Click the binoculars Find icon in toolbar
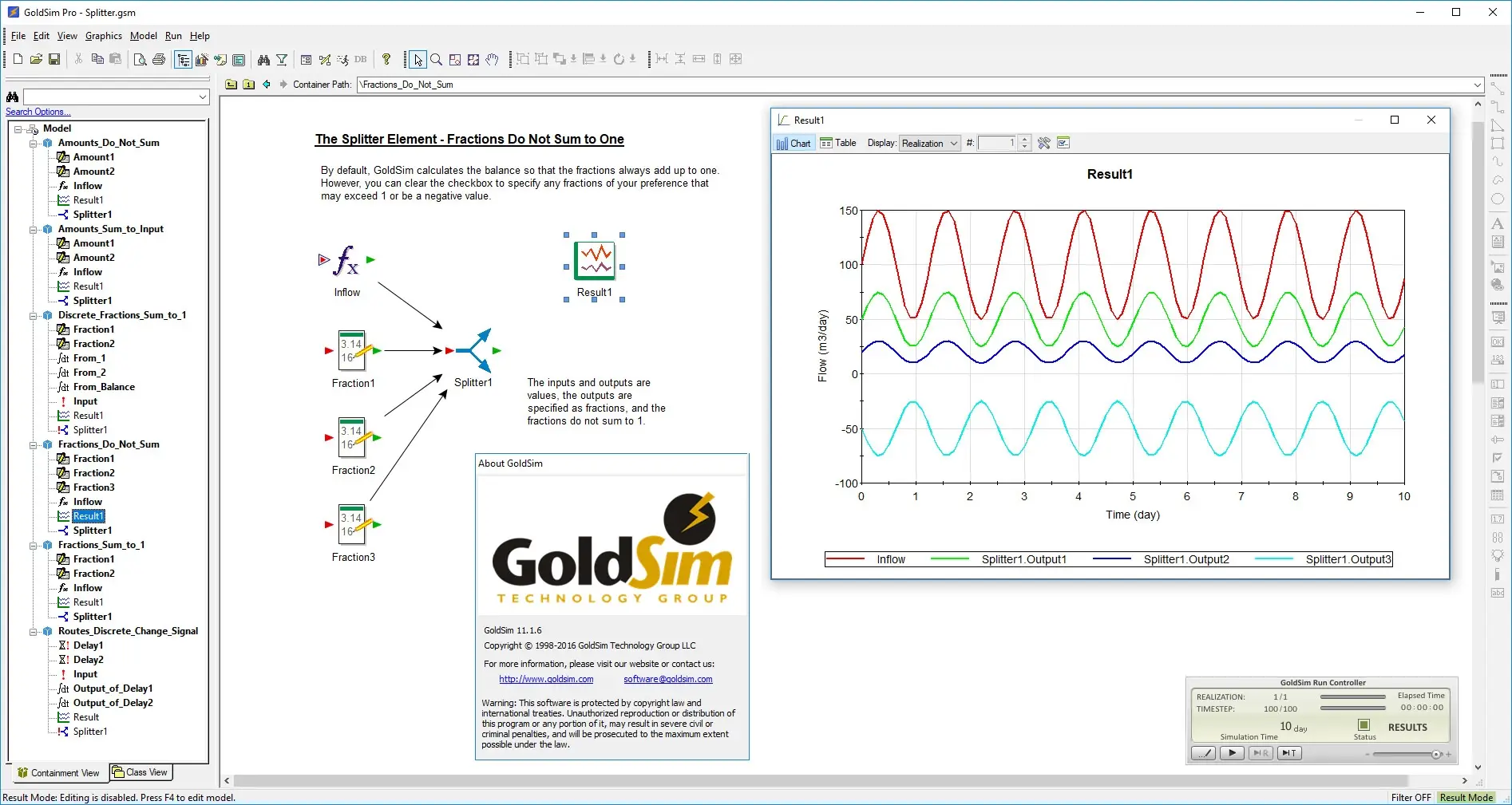 pyautogui.click(x=263, y=59)
